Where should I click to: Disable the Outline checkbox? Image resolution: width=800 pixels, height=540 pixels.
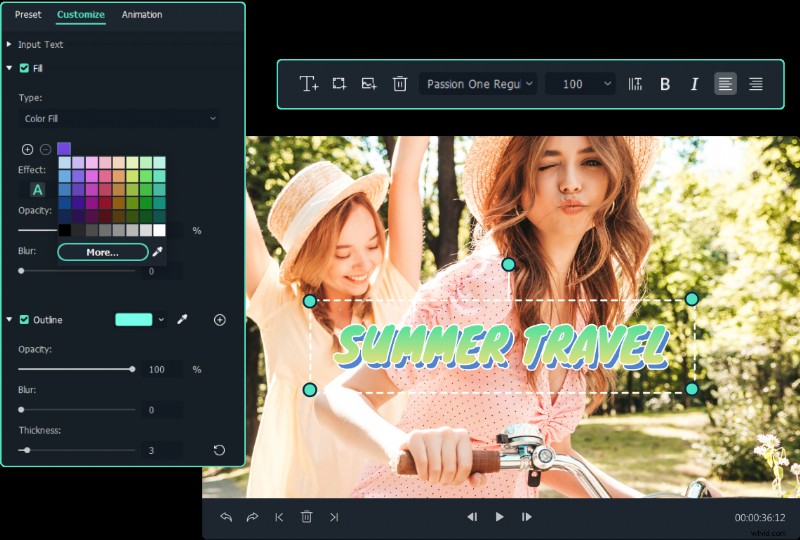[24, 320]
